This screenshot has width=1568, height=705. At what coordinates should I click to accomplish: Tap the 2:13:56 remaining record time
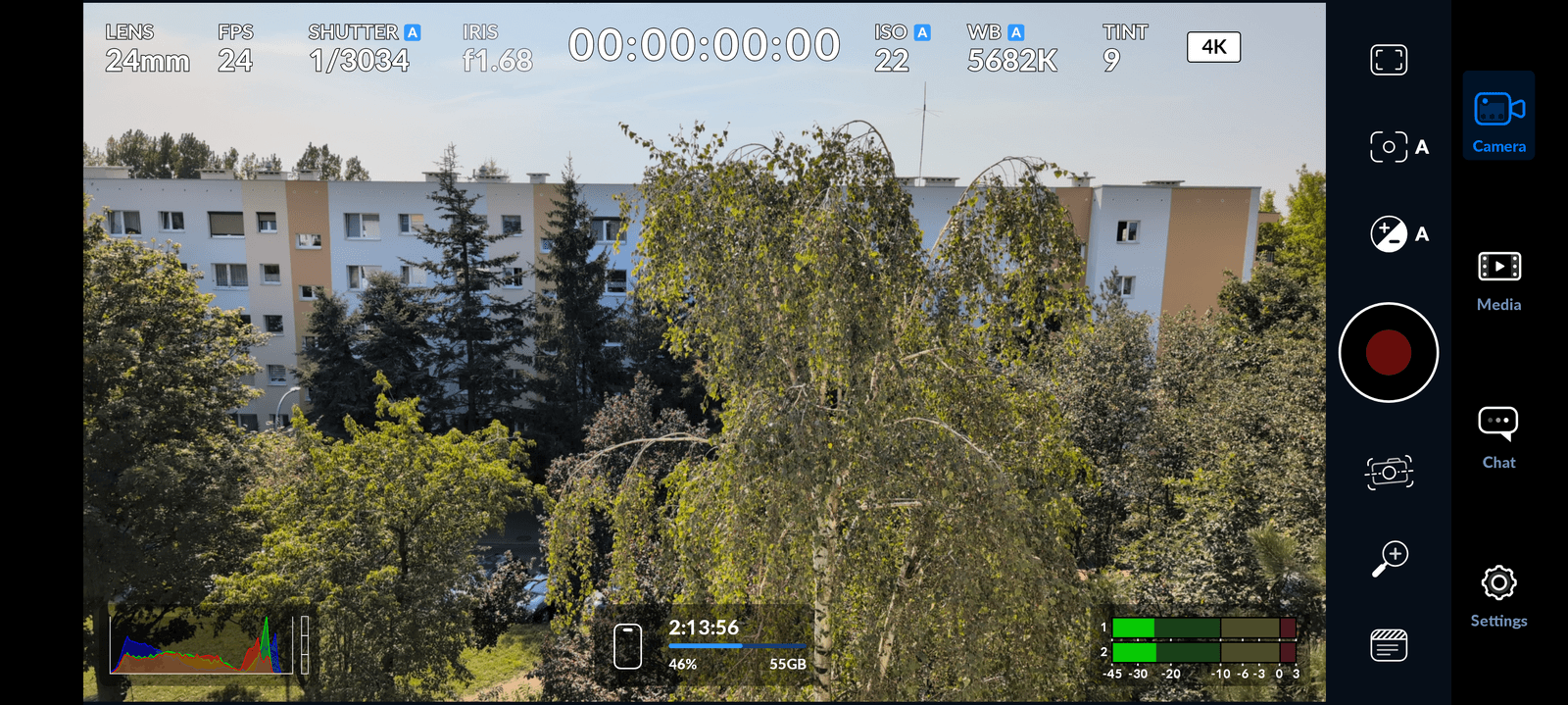tap(704, 628)
